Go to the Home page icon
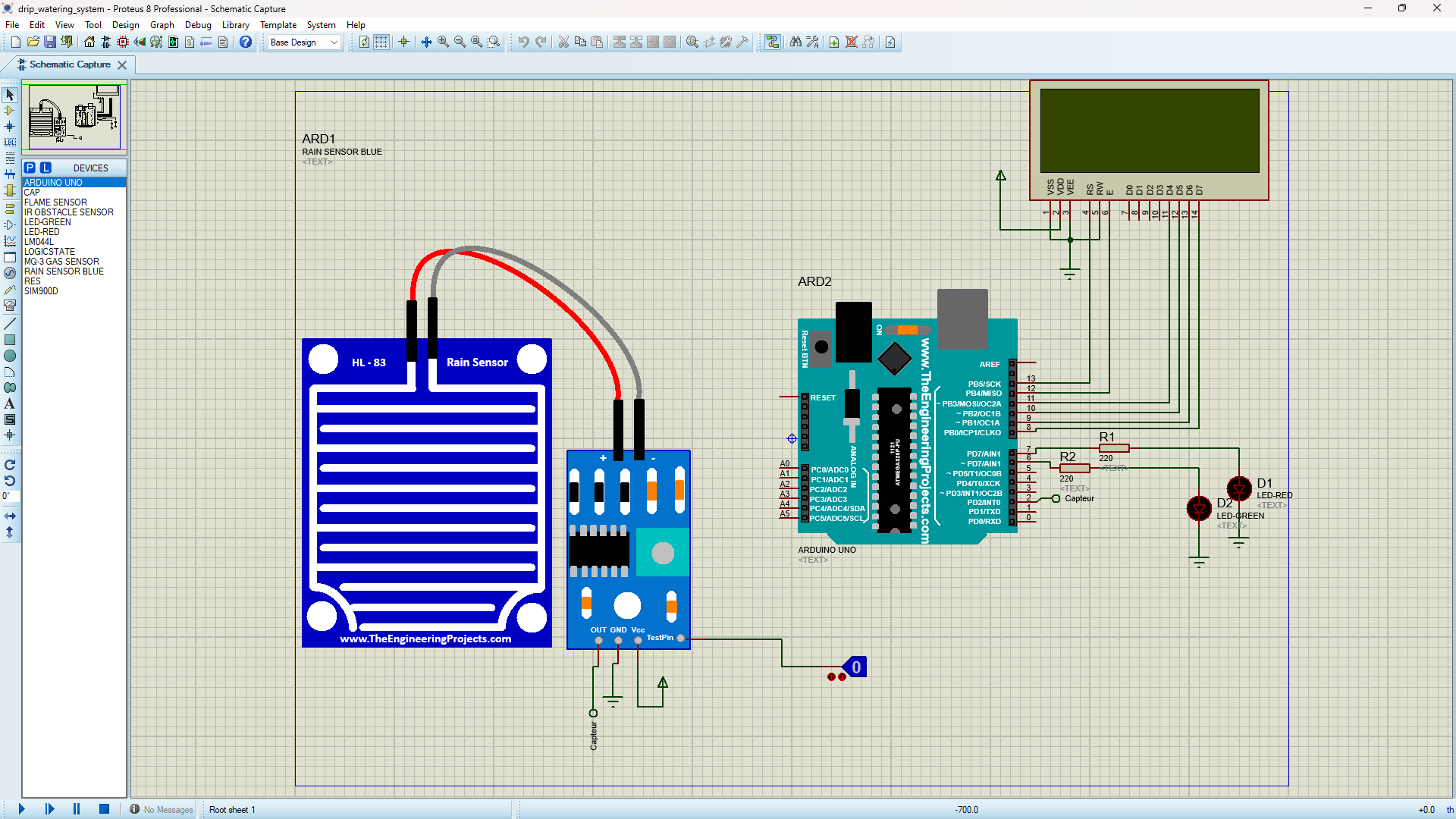This screenshot has height=819, width=1456. click(x=89, y=42)
